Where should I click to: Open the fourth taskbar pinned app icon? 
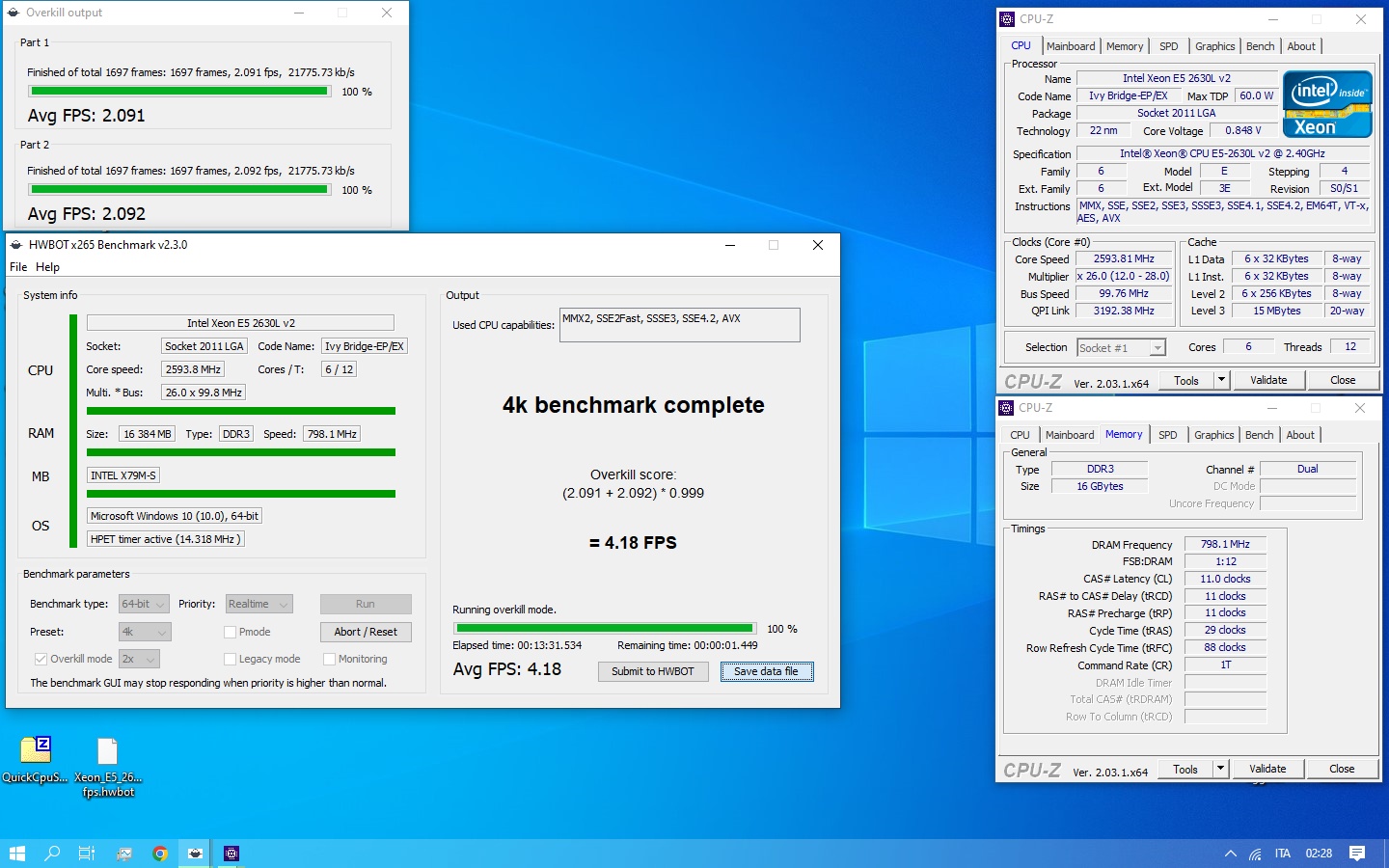124,854
